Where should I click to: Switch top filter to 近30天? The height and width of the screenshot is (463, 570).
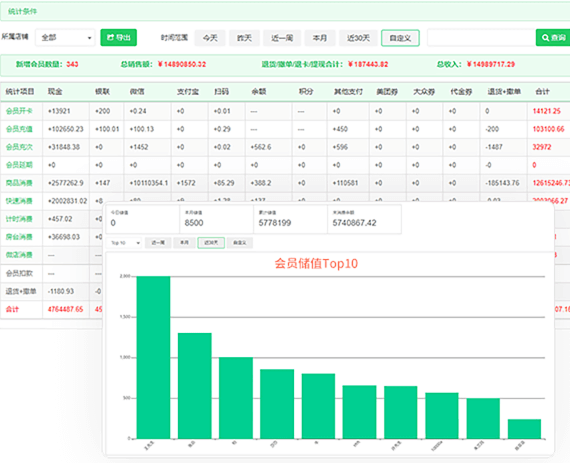click(358, 38)
